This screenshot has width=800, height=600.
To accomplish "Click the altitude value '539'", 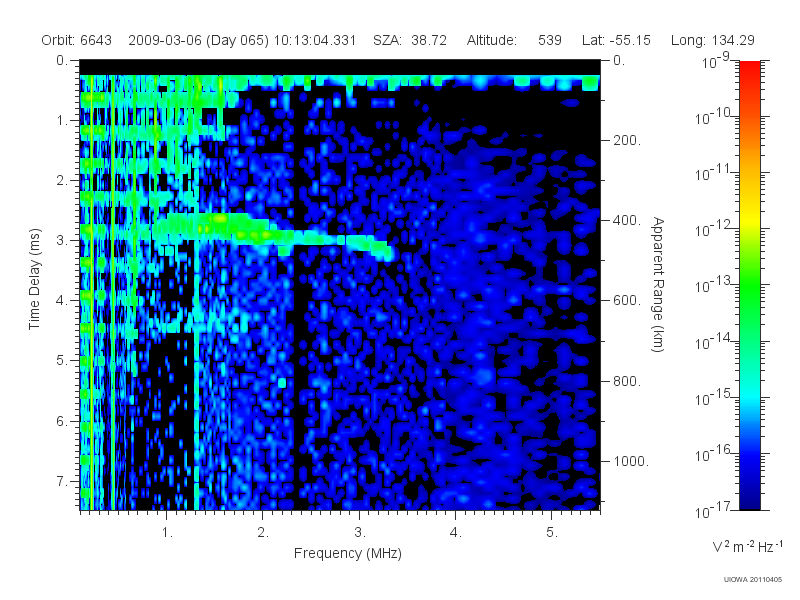I will [549, 40].
